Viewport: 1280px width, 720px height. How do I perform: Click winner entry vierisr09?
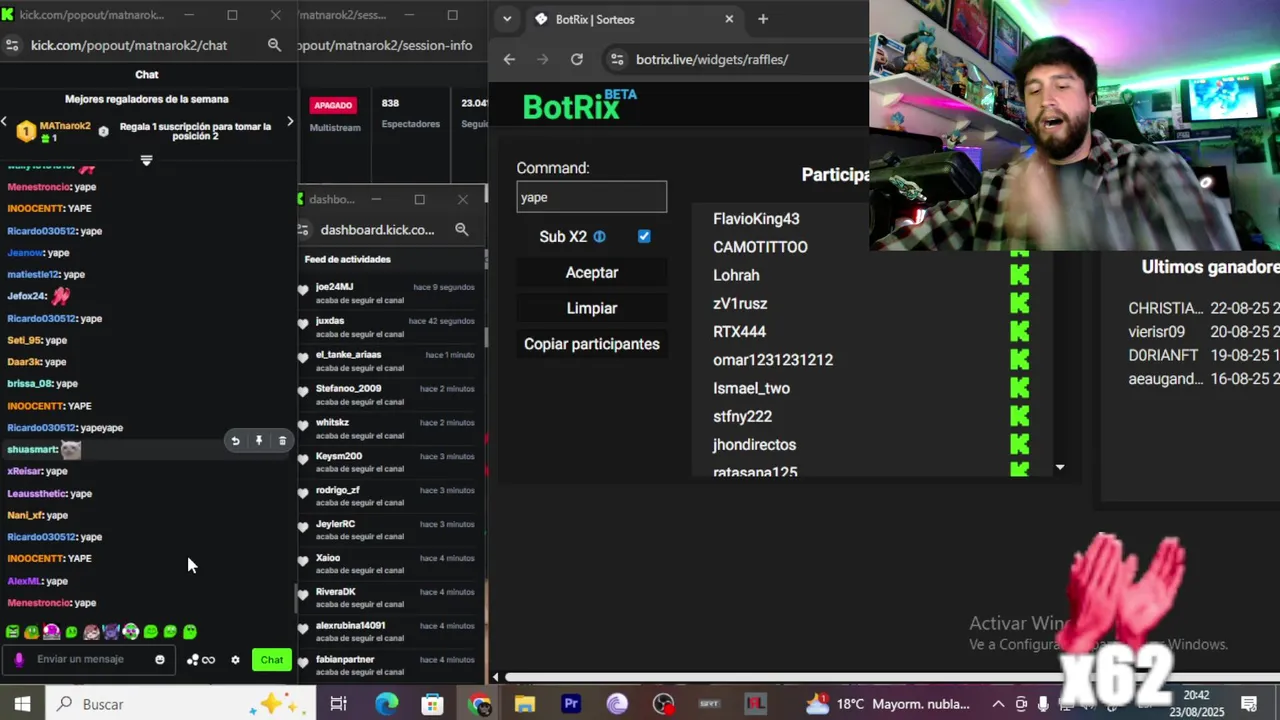tap(1157, 332)
